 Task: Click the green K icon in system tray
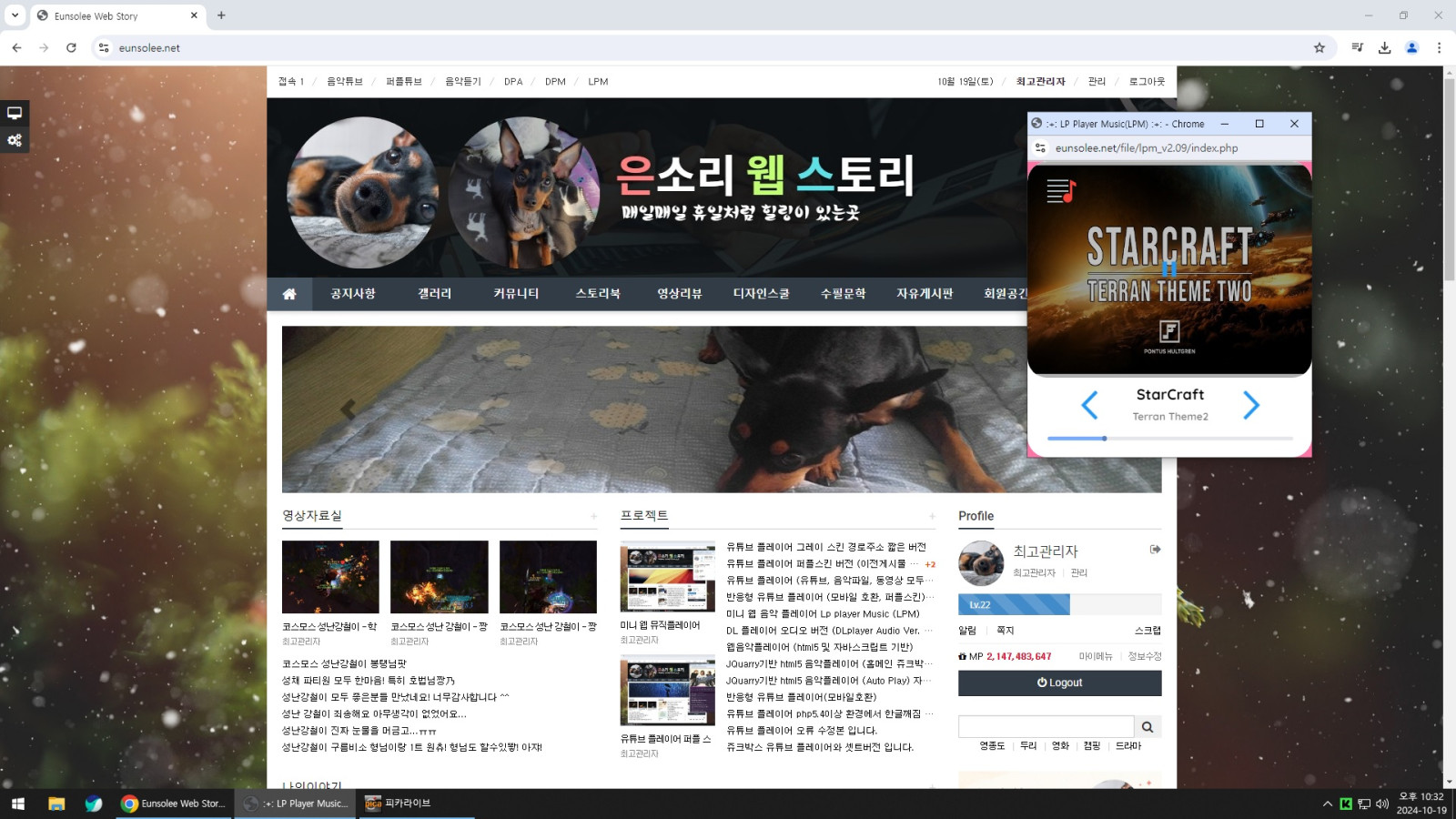click(1346, 804)
